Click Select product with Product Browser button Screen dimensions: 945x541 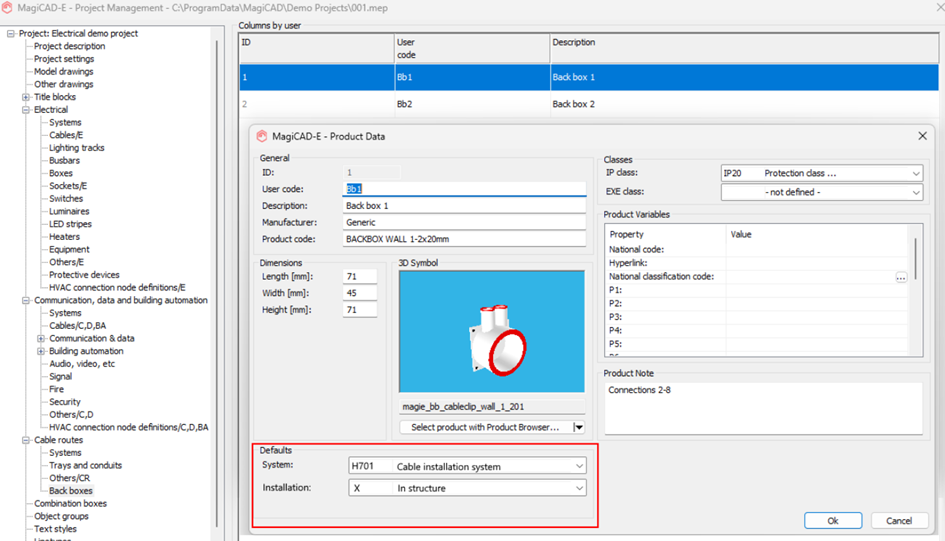485,427
